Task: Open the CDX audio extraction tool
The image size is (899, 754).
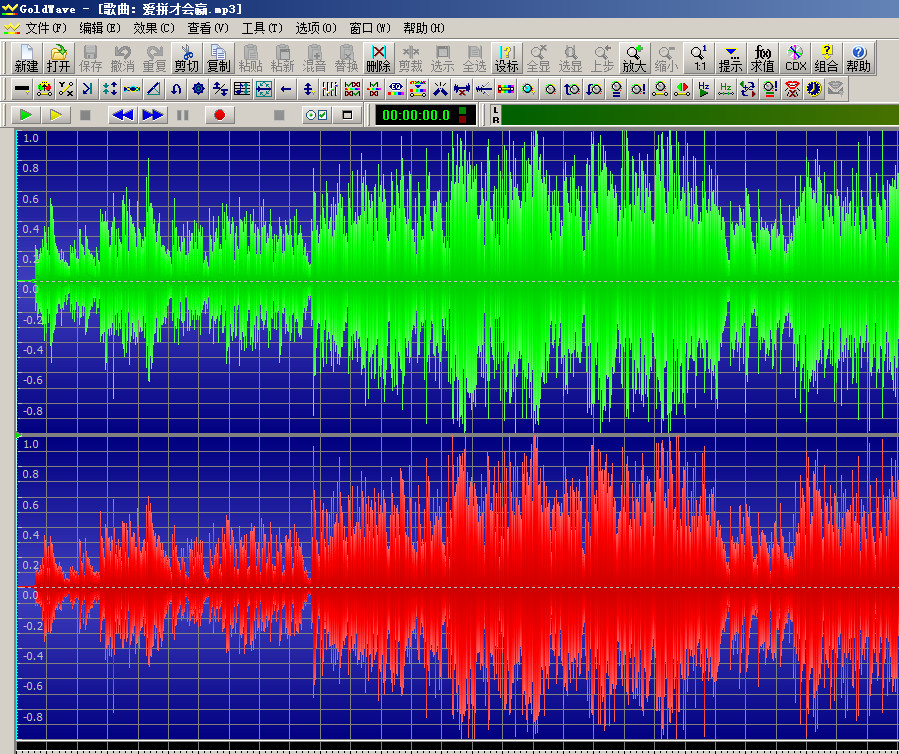Action: coord(795,58)
